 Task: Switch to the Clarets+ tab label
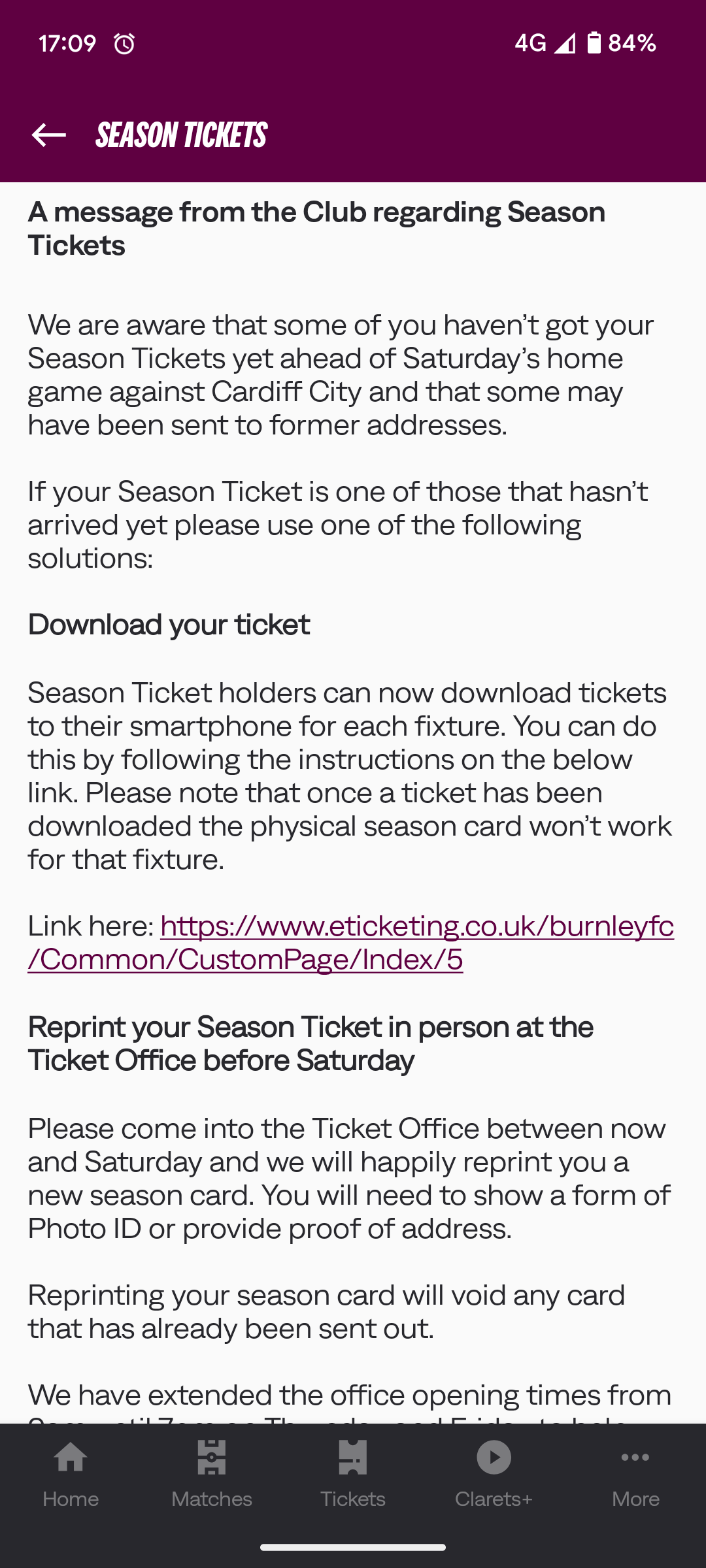(494, 1498)
